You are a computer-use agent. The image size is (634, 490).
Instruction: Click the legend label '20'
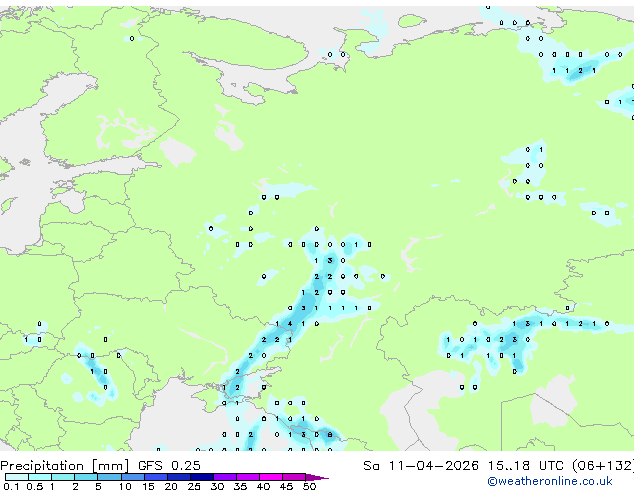coord(171,486)
